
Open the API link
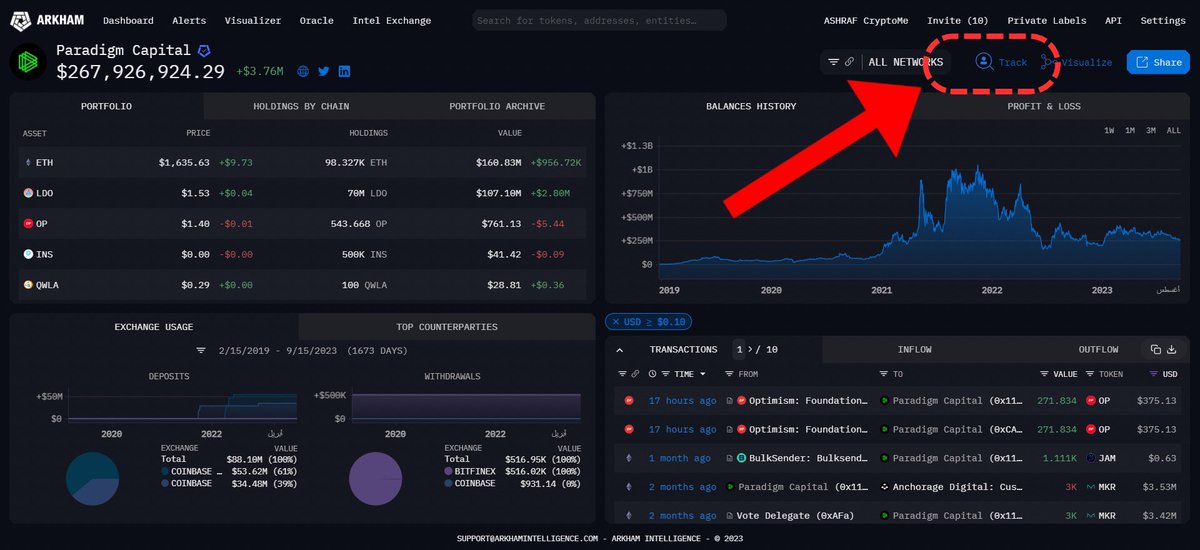point(1113,20)
